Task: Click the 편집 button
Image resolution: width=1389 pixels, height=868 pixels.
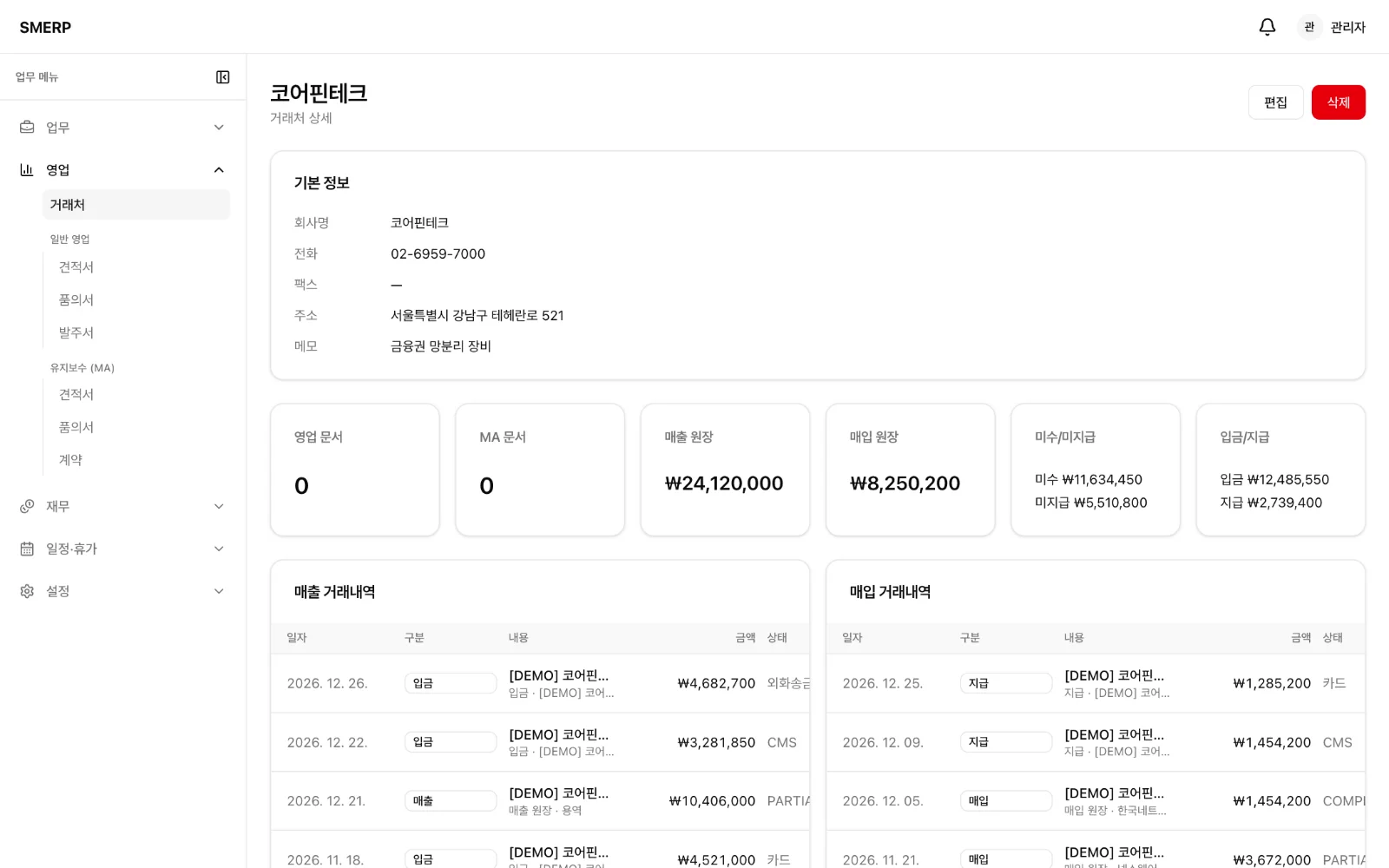Action: coord(1275,102)
